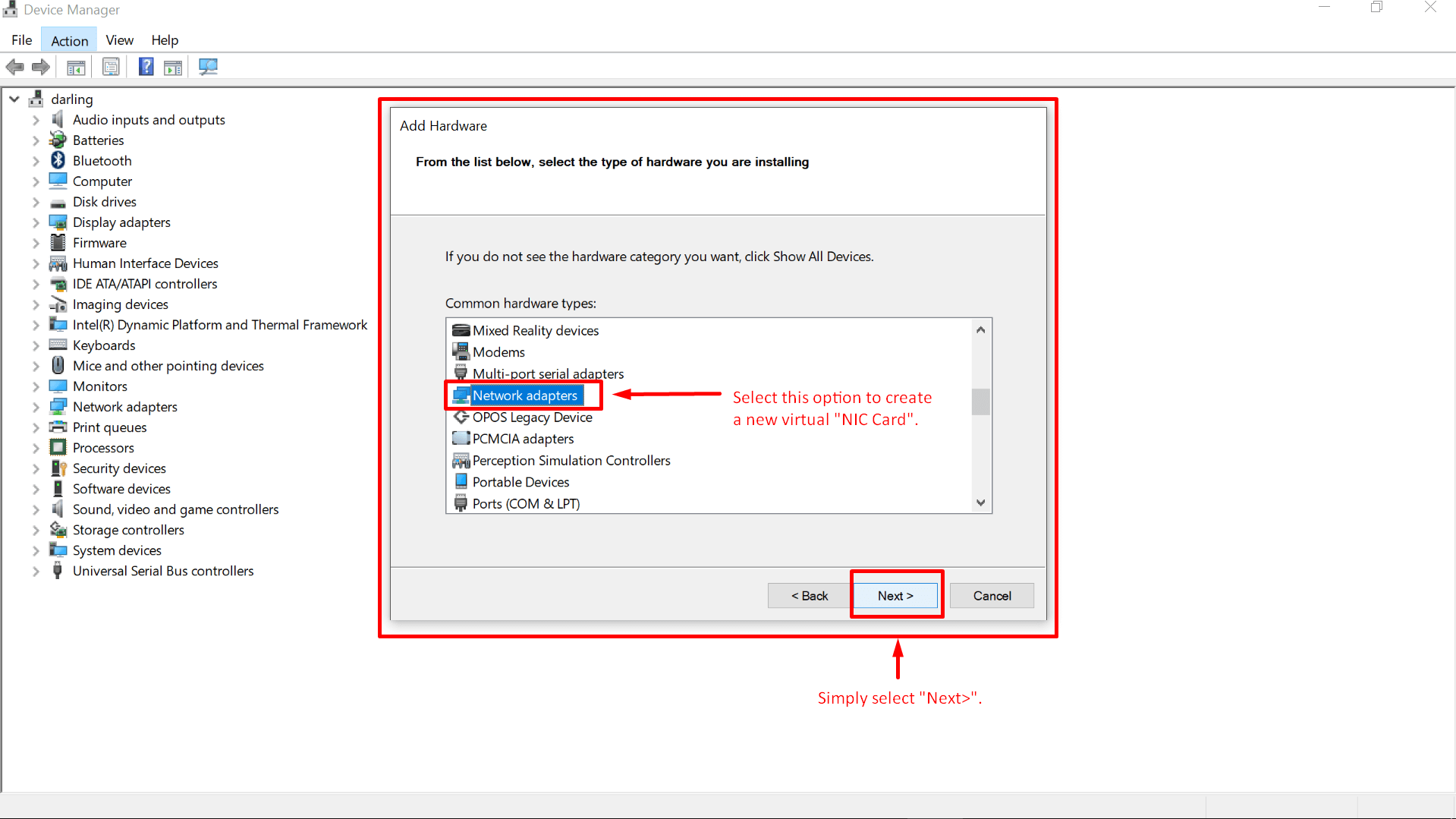Select the Print queues tree label
Screen dimensions: 1456x819
point(110,427)
